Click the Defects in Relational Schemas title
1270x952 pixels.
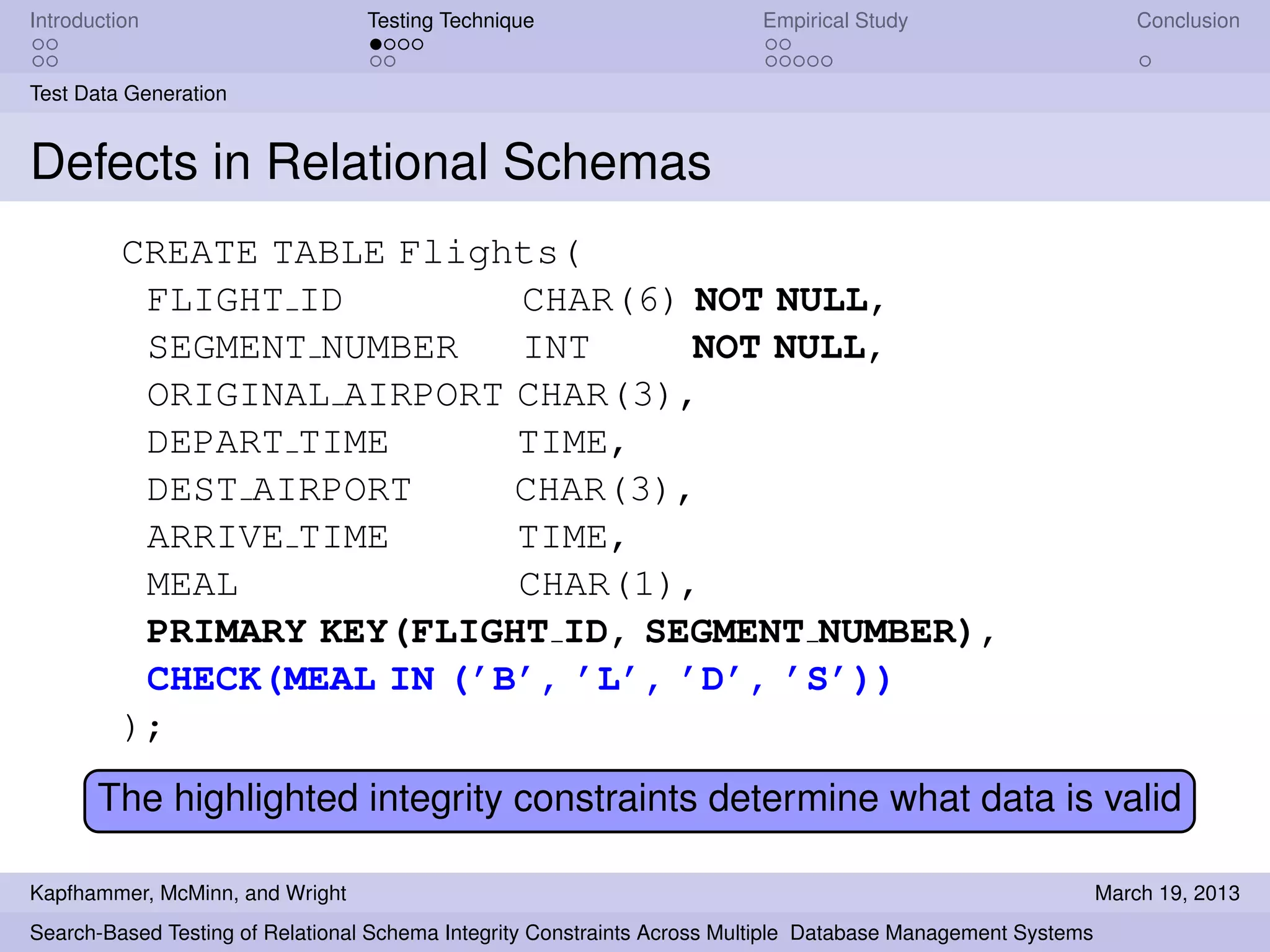pyautogui.click(x=371, y=161)
